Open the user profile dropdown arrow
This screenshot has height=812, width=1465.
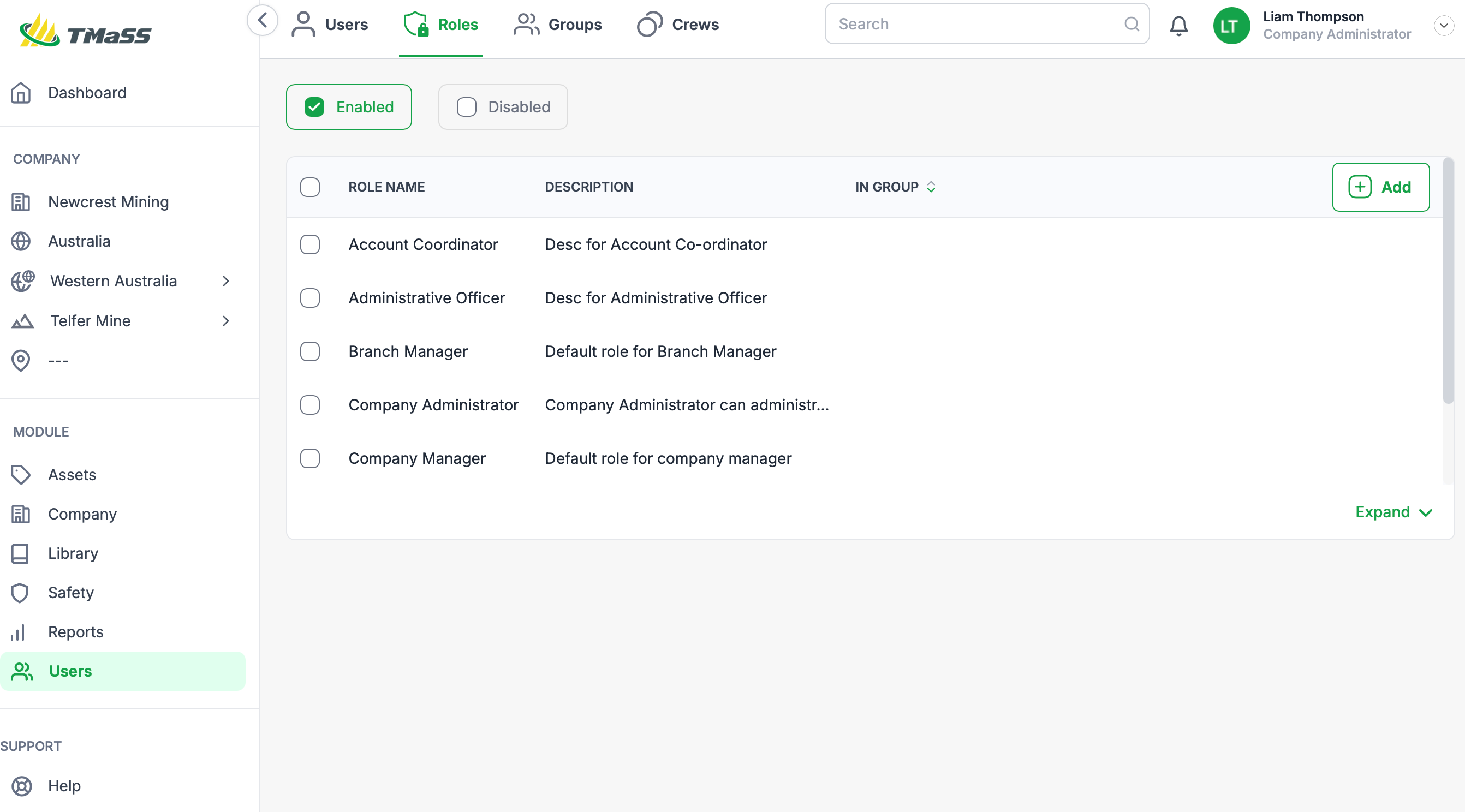1443,26
